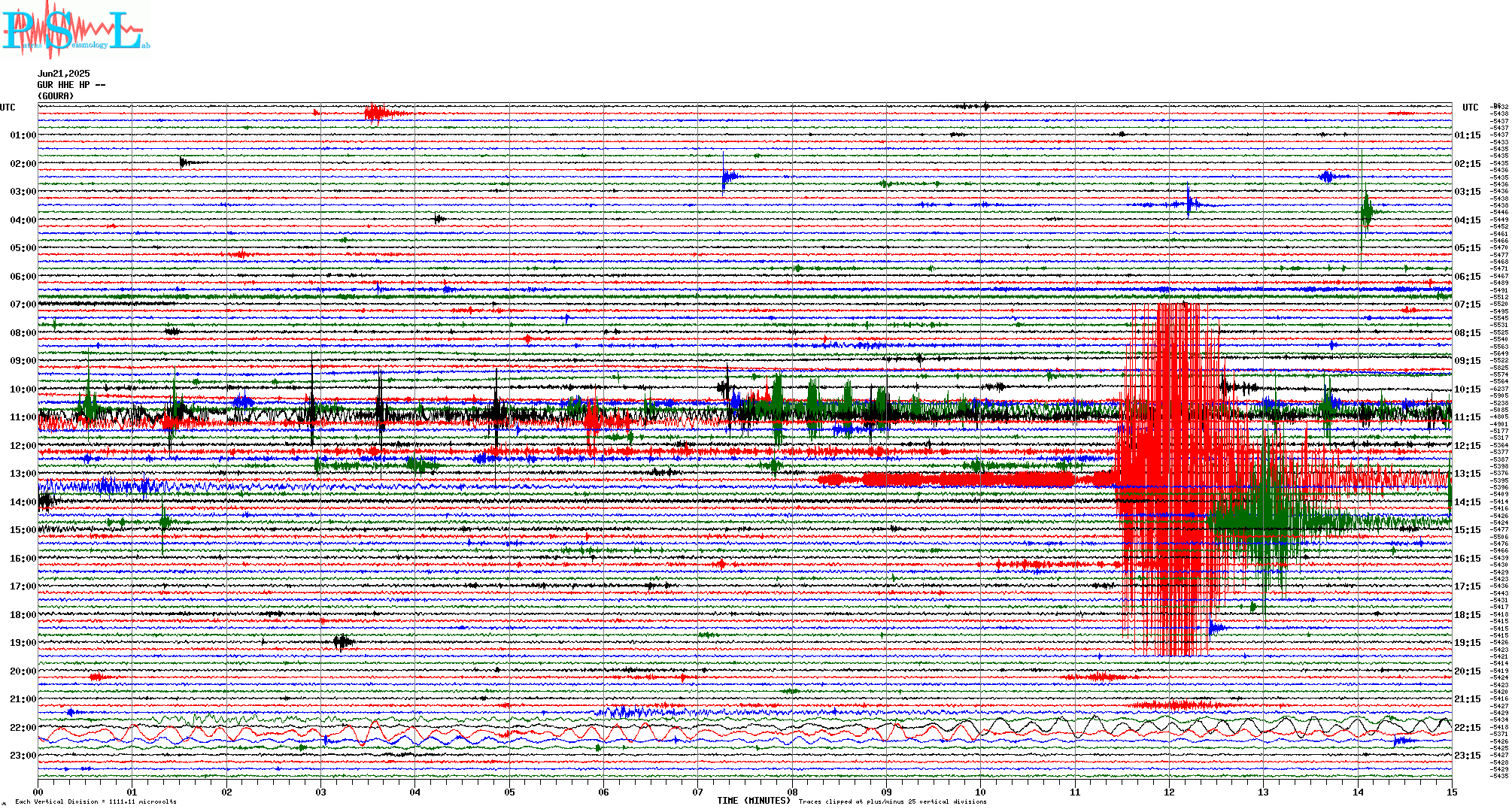Select the 11:15 time label
The image size is (1512, 812).
1468,417
